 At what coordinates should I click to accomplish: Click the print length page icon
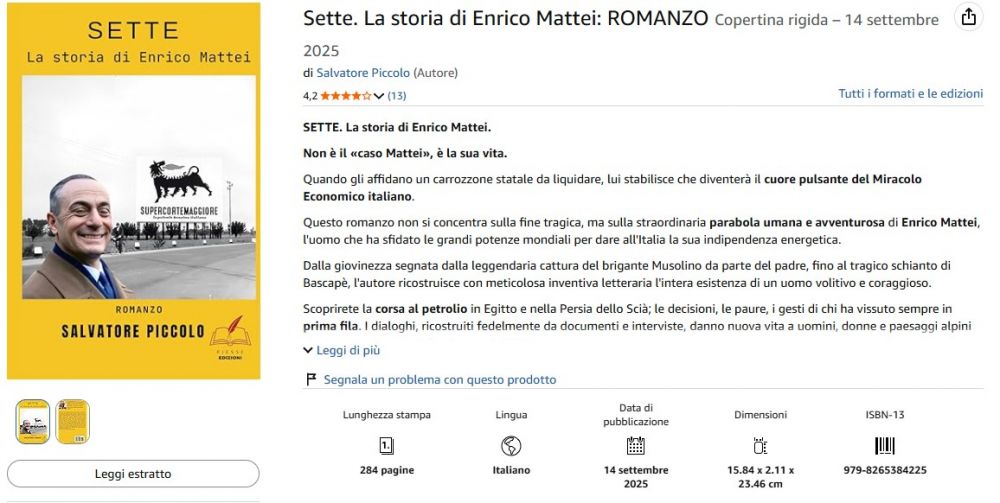click(386, 446)
